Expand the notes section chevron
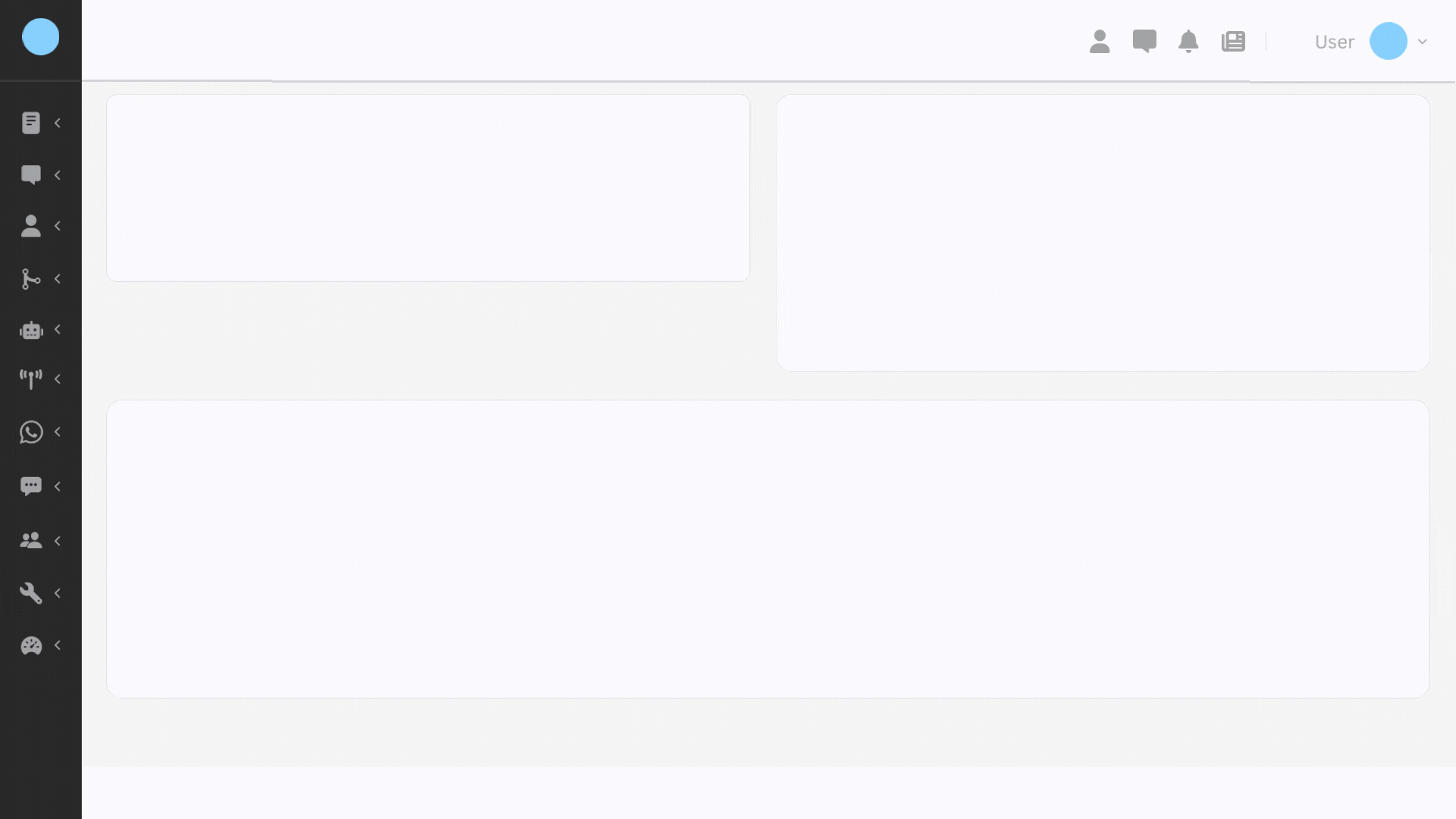The image size is (1456, 819). tap(58, 122)
